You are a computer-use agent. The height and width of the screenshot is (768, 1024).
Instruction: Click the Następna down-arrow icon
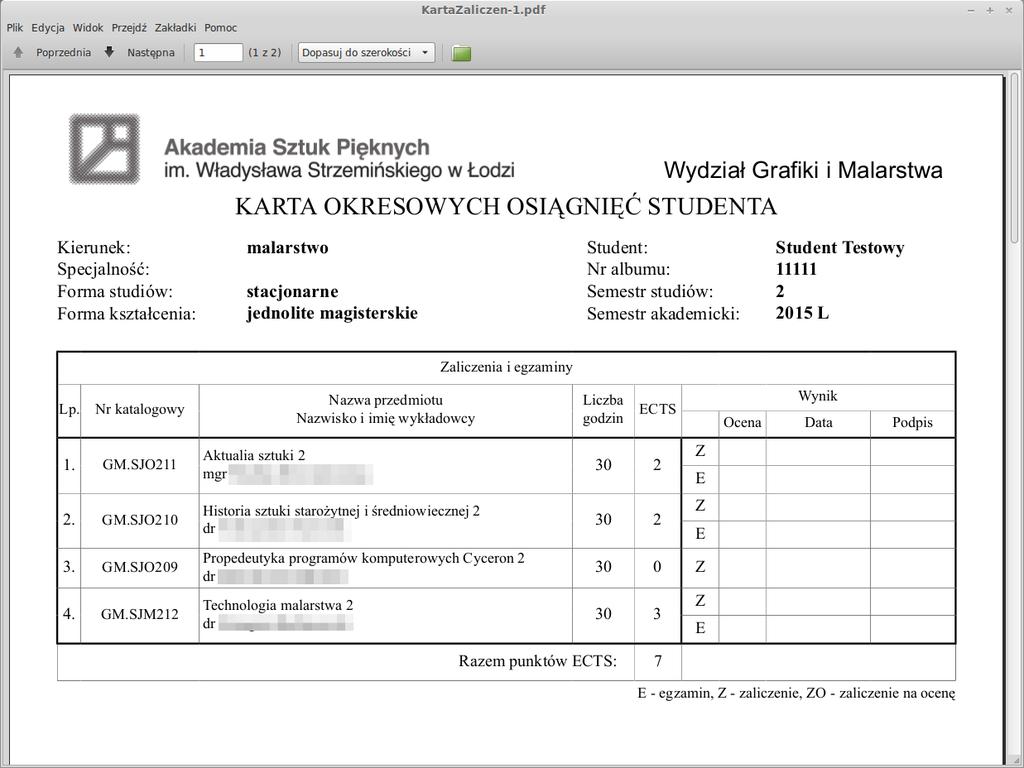pos(109,52)
